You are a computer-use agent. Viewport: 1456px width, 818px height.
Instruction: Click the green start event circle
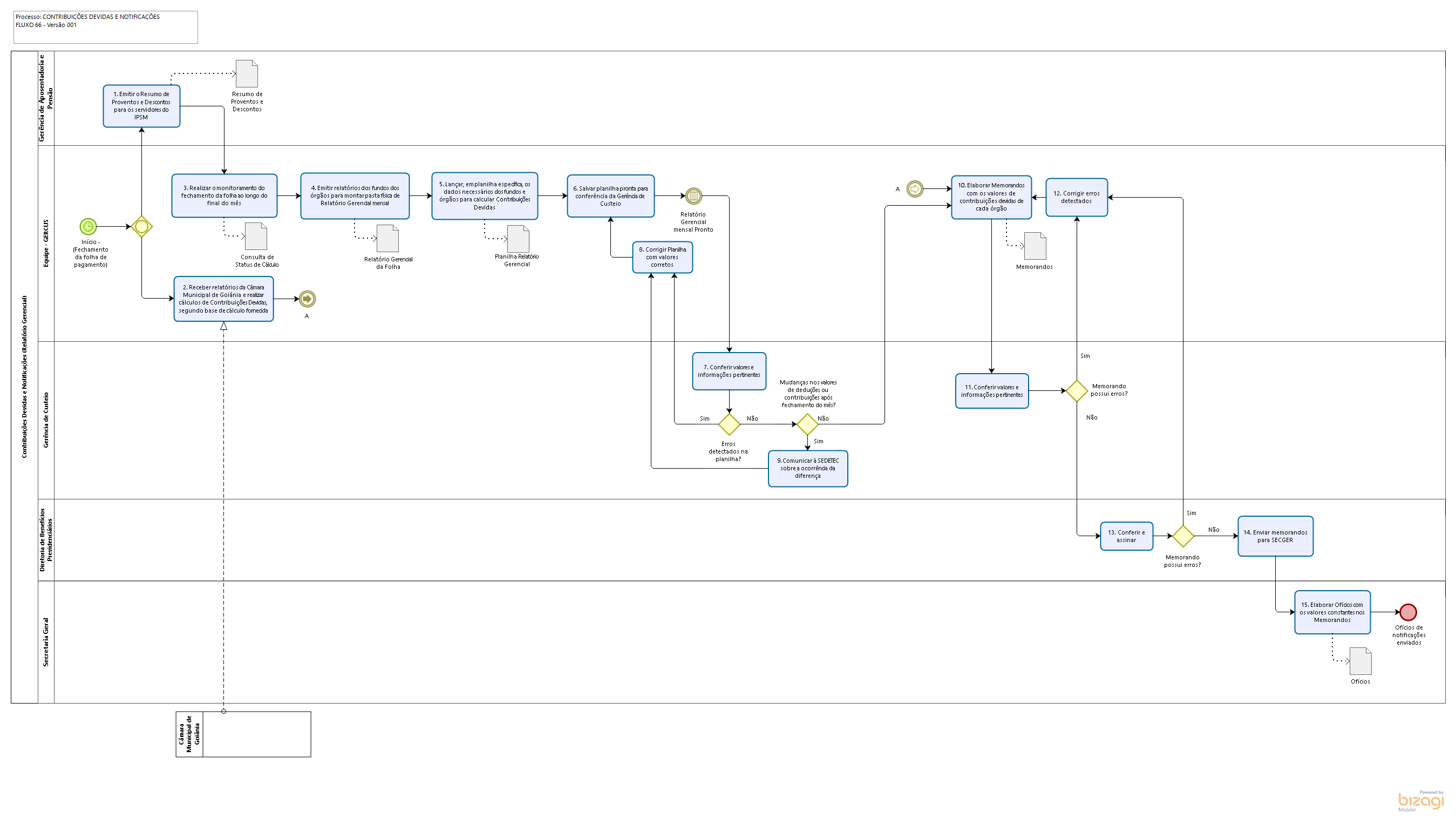88,227
